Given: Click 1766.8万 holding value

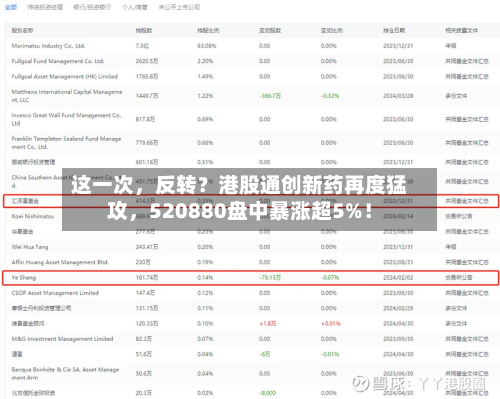Looking at the screenshot, I should pyautogui.click(x=147, y=76).
